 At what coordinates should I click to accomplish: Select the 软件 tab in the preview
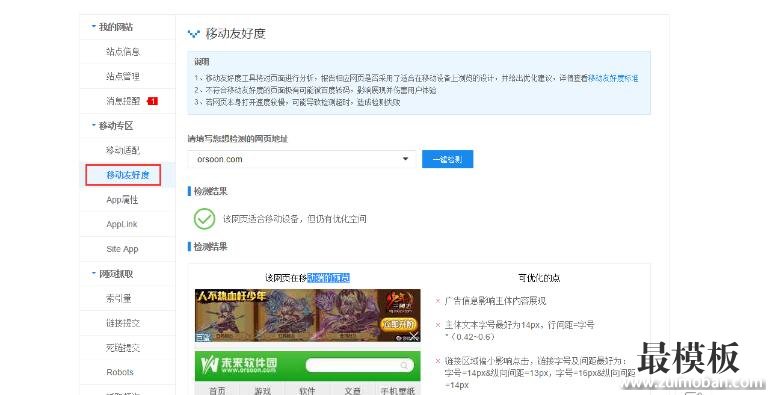[307, 391]
